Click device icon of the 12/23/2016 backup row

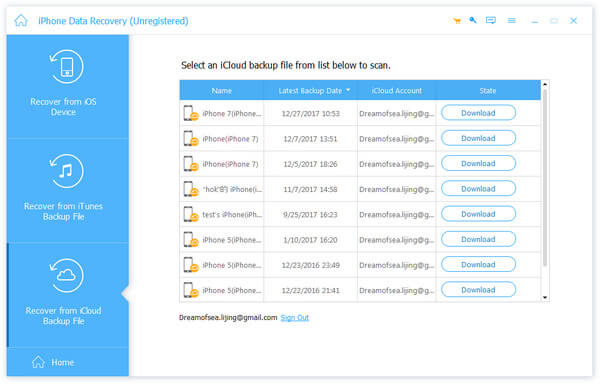click(x=191, y=265)
